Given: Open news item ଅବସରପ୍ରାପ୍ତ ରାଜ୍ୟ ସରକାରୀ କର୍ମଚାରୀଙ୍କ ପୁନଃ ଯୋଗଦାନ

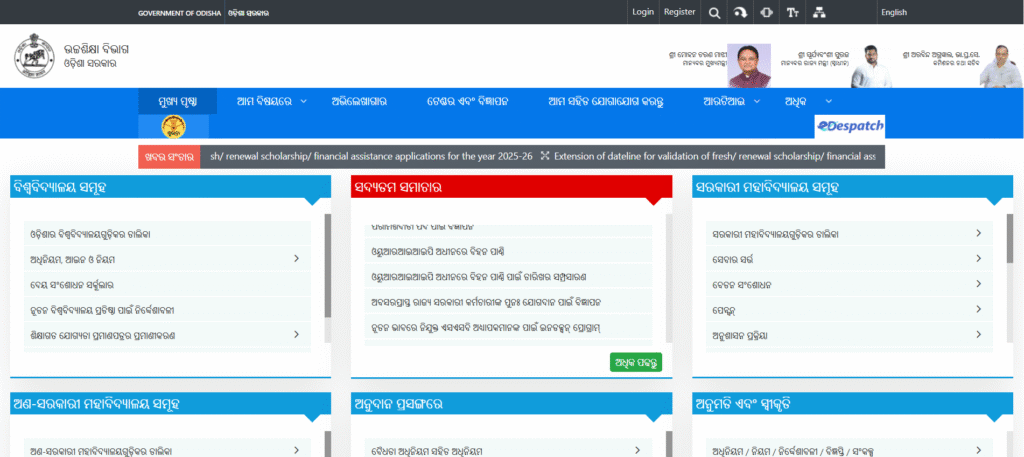Looking at the screenshot, I should coord(508,302).
